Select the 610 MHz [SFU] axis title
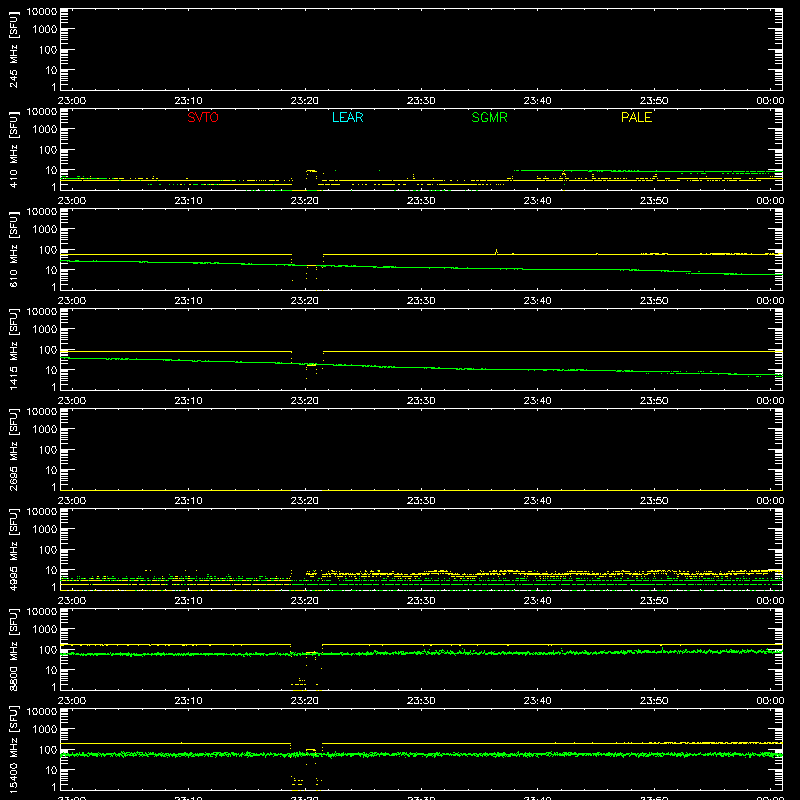The width and height of the screenshot is (800, 800). click(14, 249)
